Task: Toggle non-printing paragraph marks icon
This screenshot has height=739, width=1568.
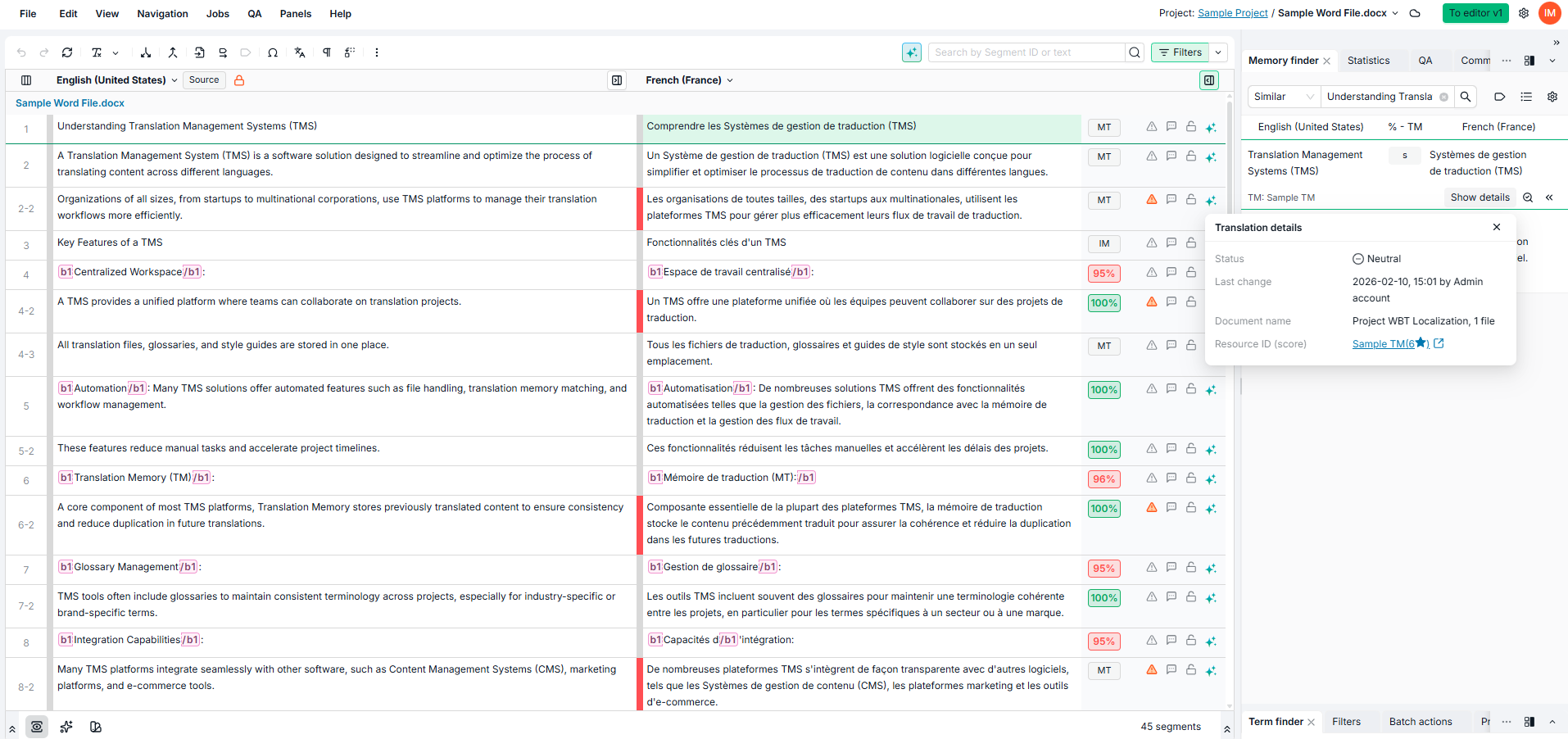Action: pyautogui.click(x=327, y=52)
